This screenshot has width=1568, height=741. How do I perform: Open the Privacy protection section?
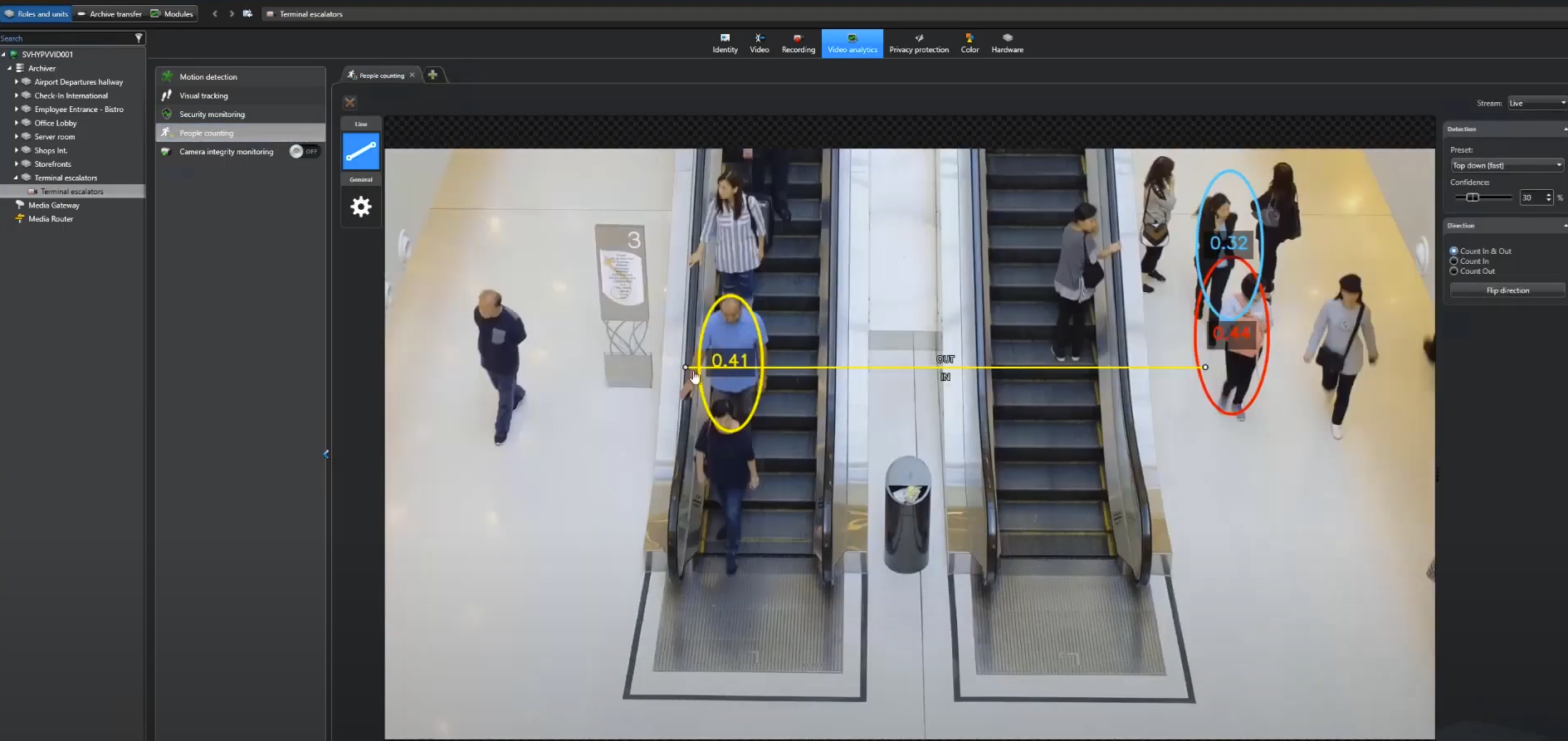tap(918, 43)
